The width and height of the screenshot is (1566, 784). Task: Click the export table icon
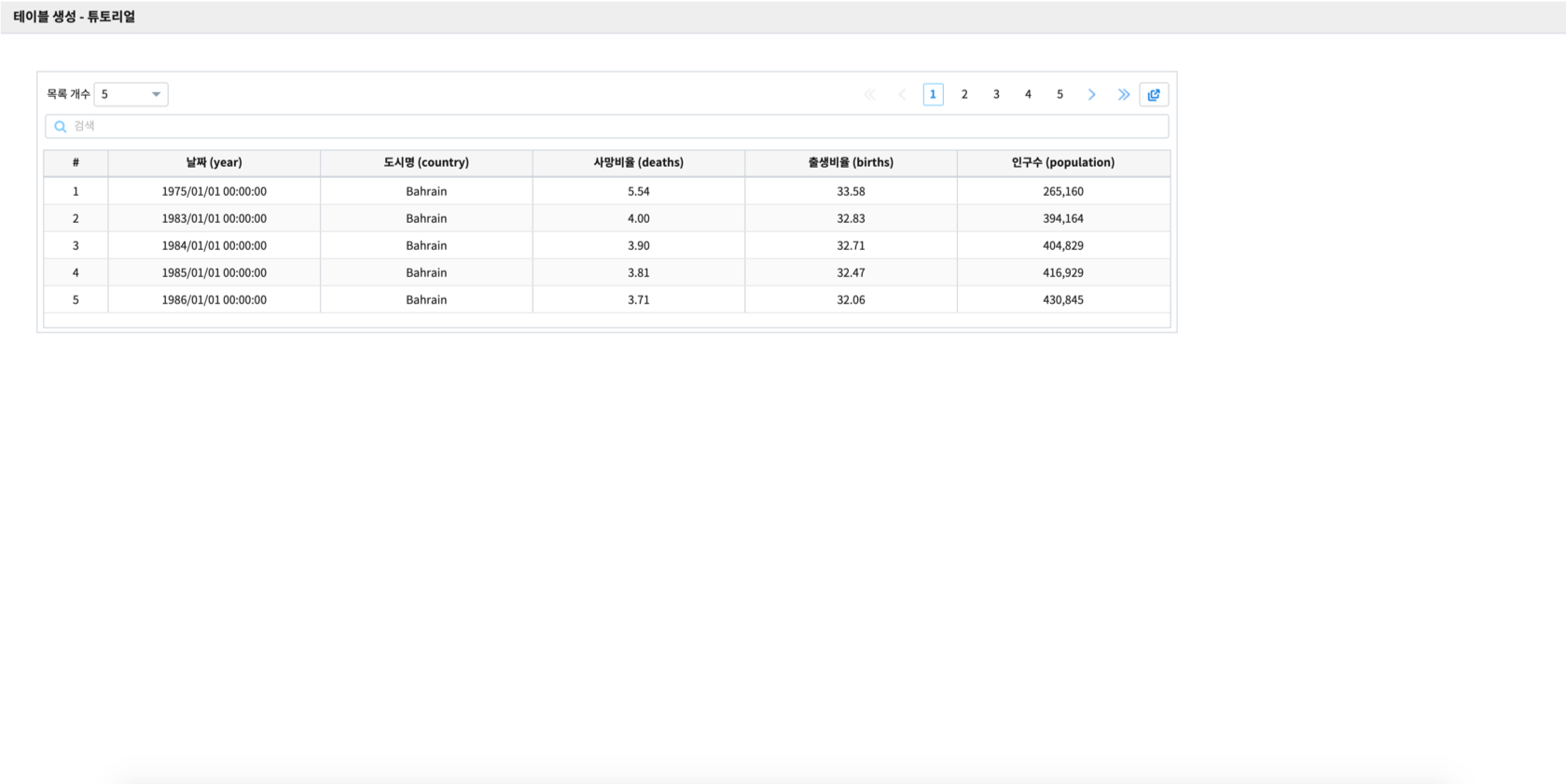pyautogui.click(x=1154, y=94)
